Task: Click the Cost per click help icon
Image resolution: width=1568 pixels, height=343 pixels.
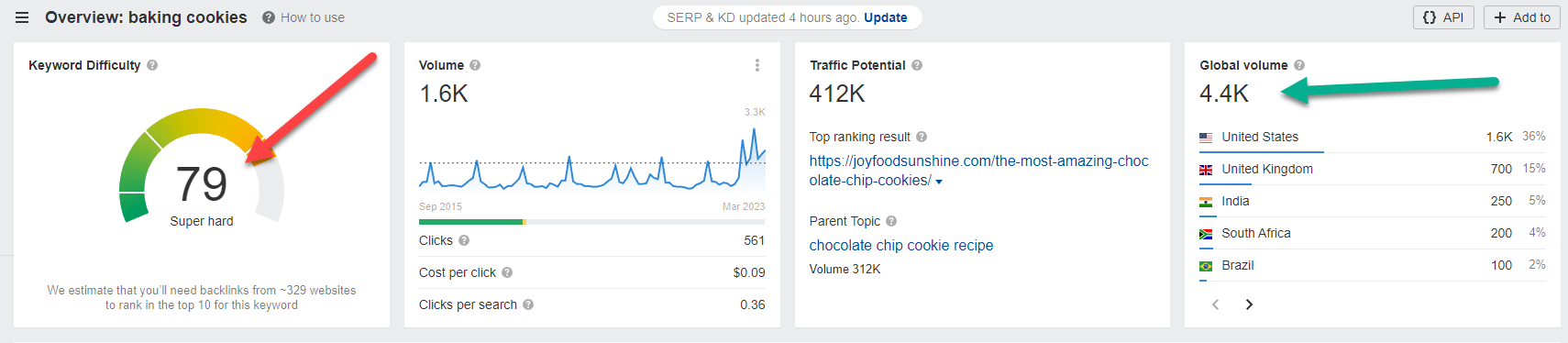Action: (x=507, y=272)
